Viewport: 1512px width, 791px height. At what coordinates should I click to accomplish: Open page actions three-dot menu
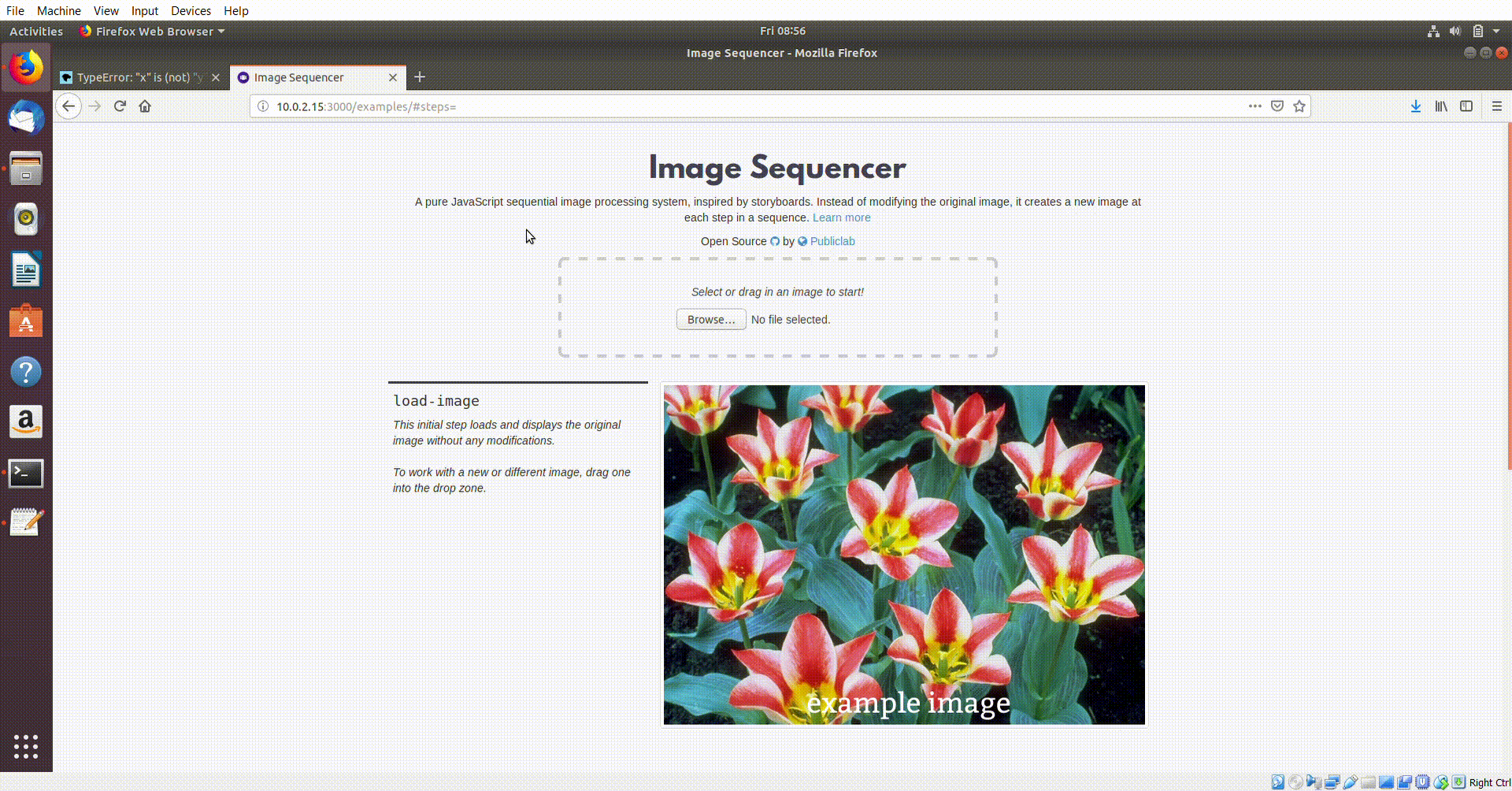tap(1254, 106)
